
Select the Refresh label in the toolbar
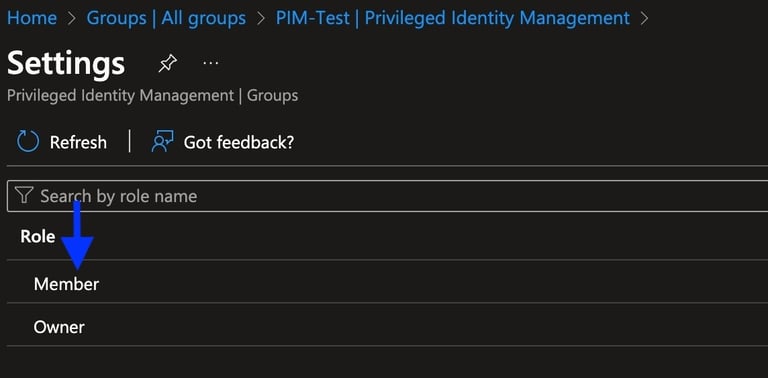click(x=78, y=142)
